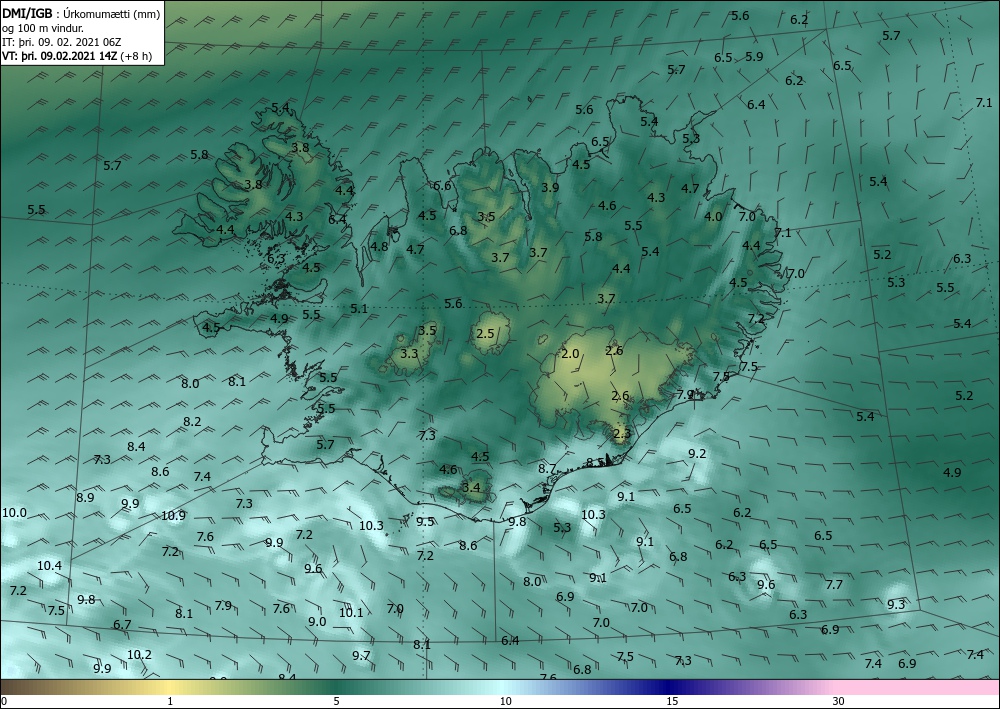Click the 'DMI/IGB : Úrkomumætti (mm)' title line
The height and width of the screenshot is (709, 1000).
[81, 14]
